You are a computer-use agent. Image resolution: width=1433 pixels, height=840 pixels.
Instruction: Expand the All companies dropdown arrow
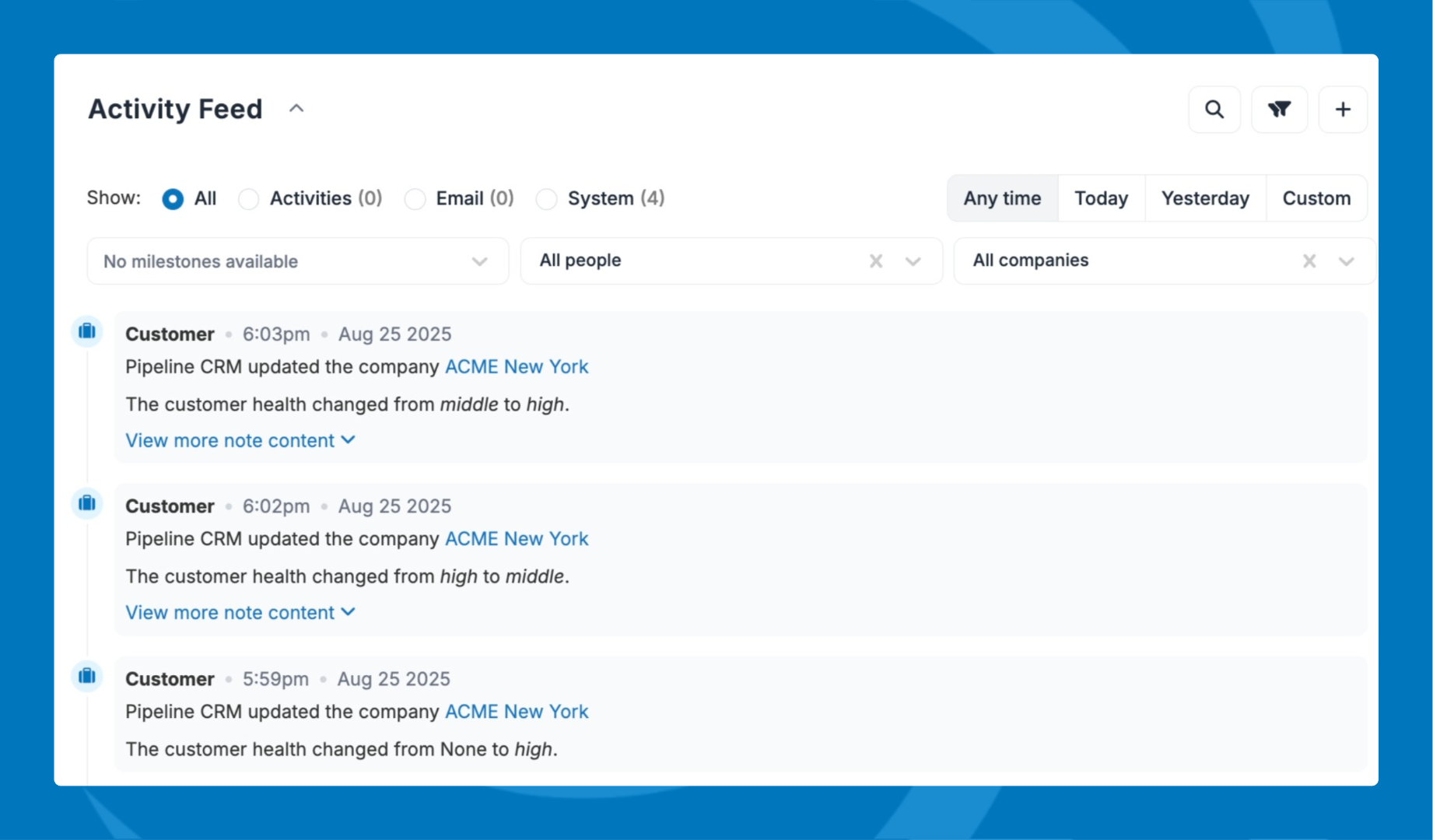(1347, 261)
